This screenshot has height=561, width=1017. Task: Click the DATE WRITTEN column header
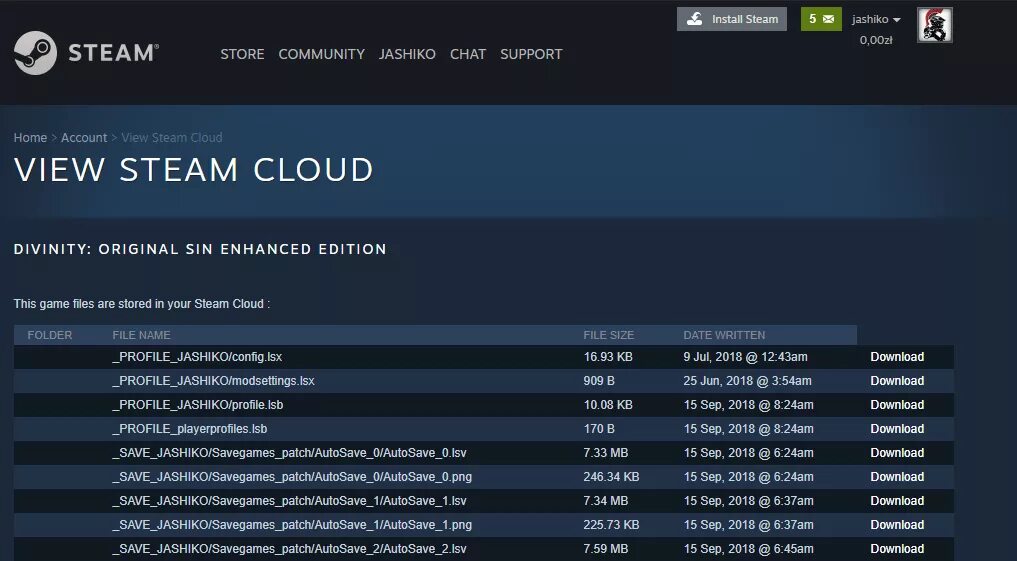click(724, 335)
